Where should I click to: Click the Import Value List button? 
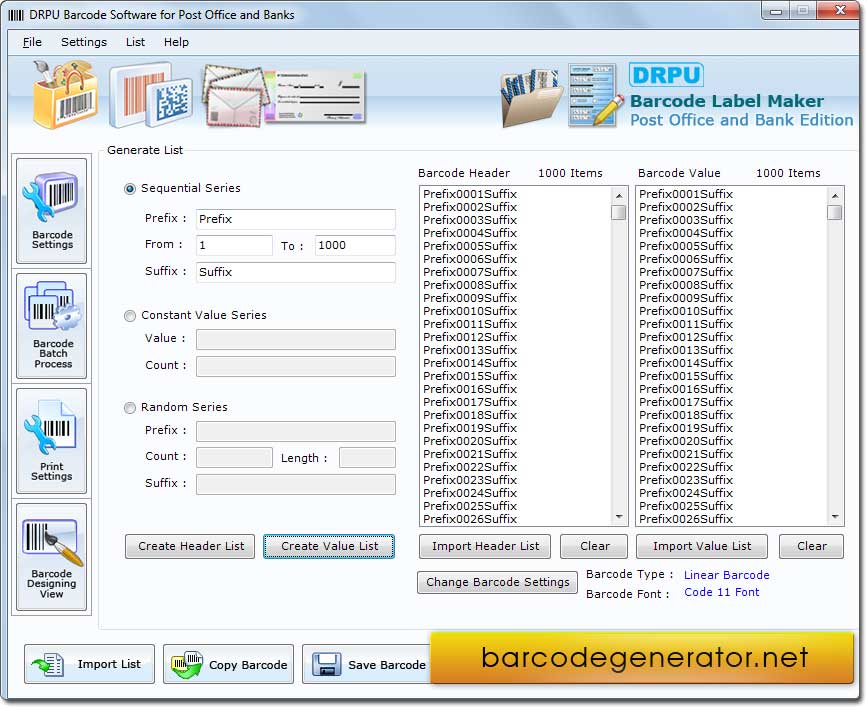click(702, 546)
